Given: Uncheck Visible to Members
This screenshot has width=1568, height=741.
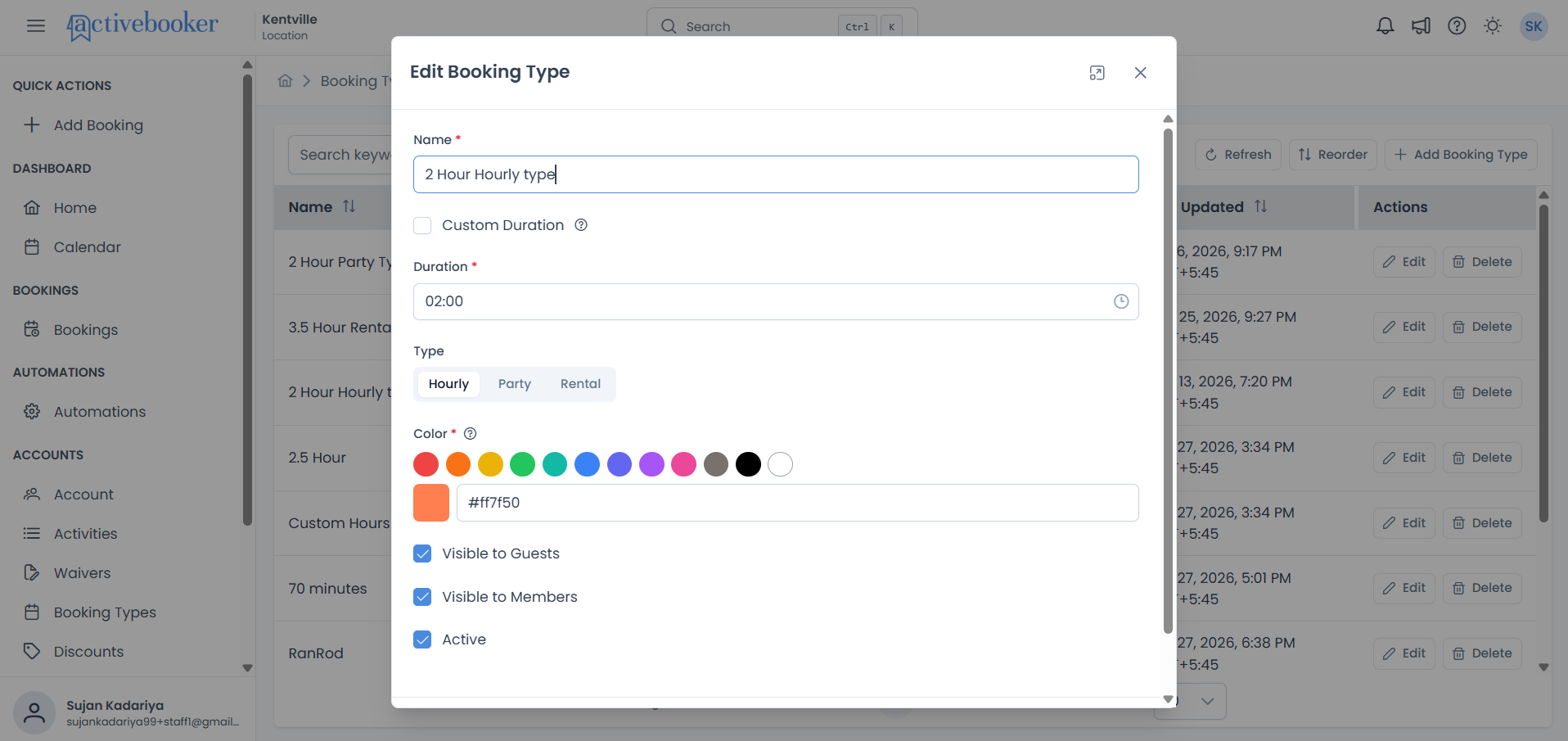Looking at the screenshot, I should (x=422, y=597).
